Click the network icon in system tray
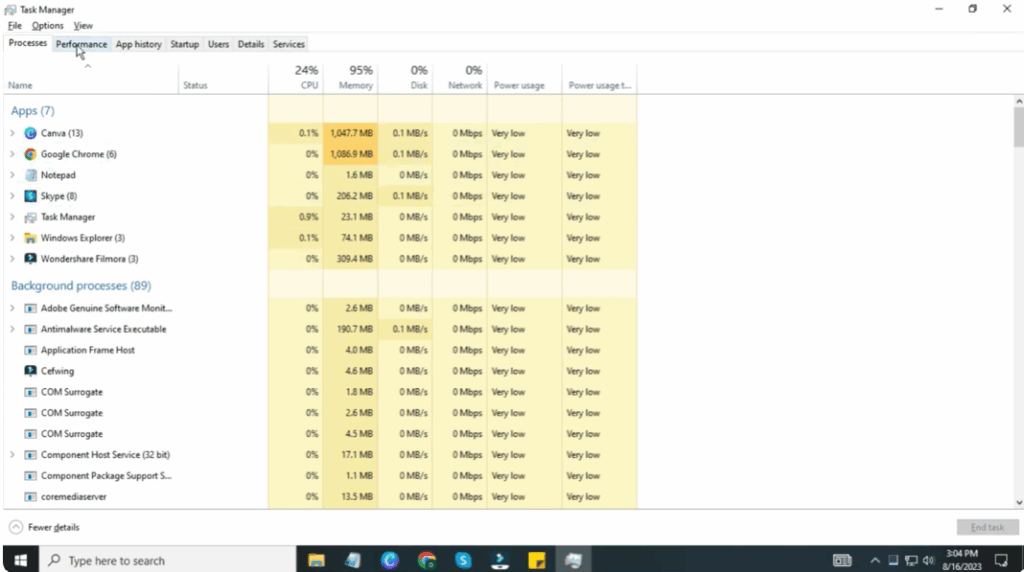1024x572 pixels. point(911,560)
